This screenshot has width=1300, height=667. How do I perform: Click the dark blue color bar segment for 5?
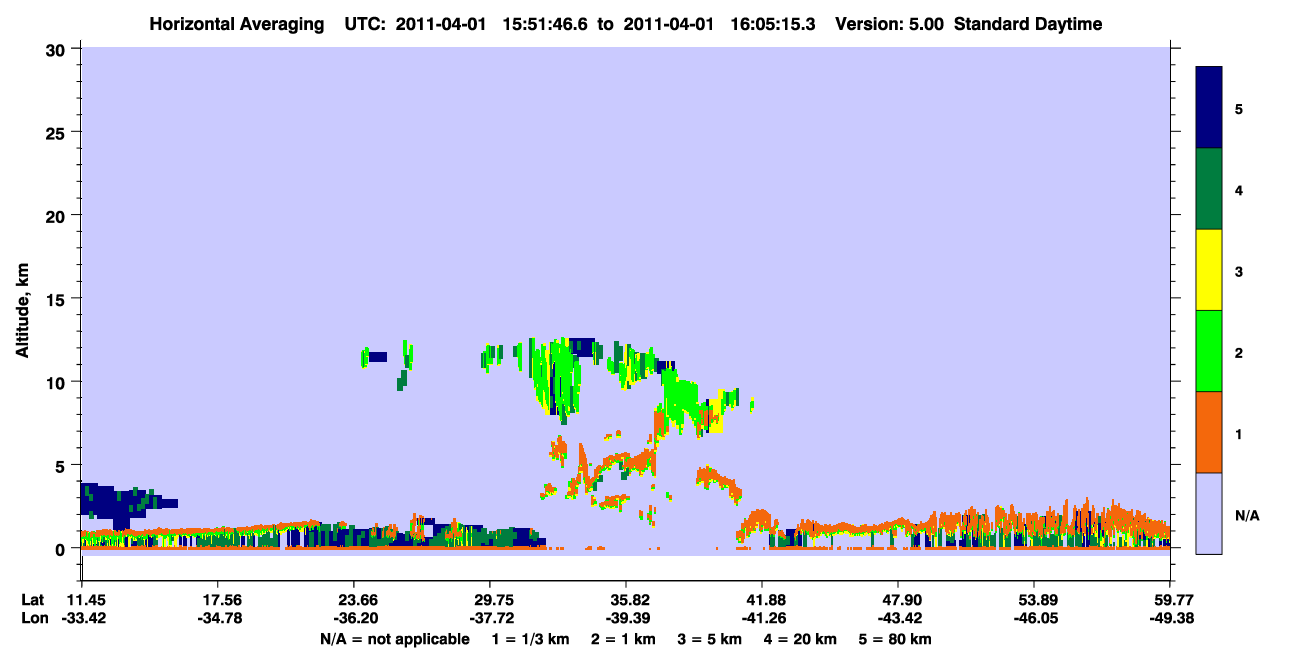coord(1209,107)
